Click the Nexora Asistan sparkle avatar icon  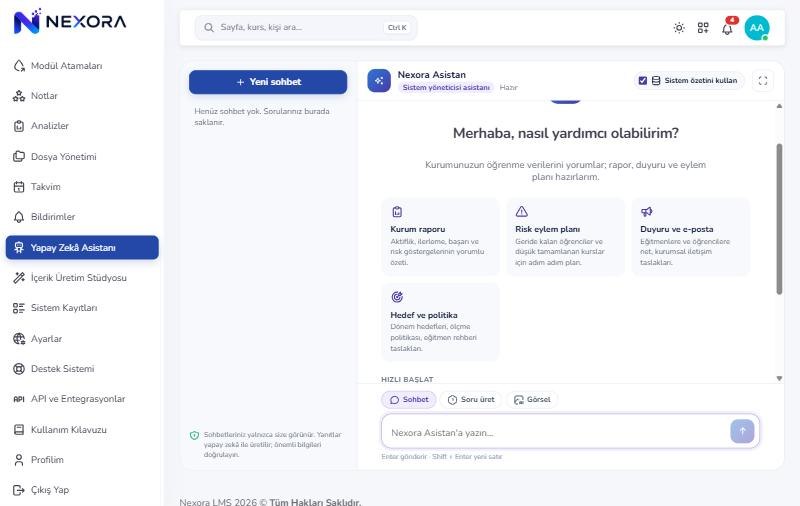tap(379, 81)
